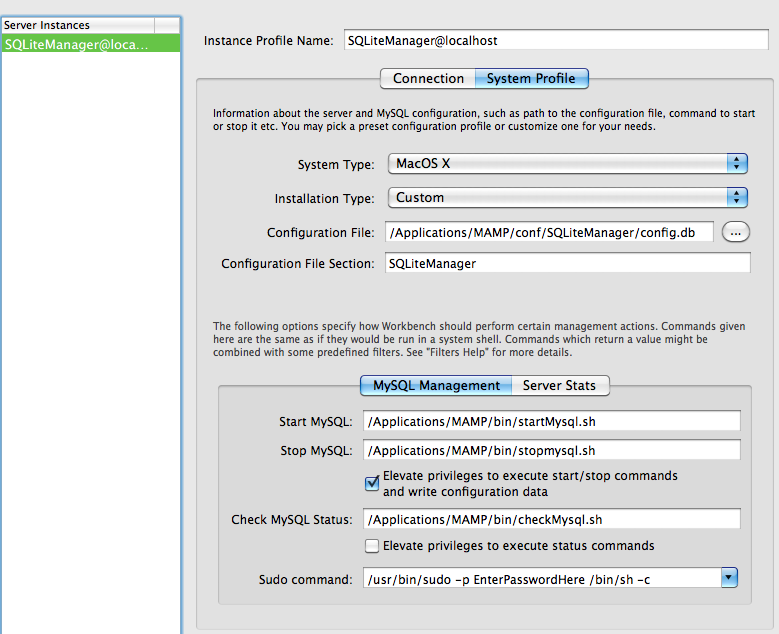This screenshot has height=634, width=779.
Task: Select SQLiteManager@loca... server instance
Action: [90, 44]
